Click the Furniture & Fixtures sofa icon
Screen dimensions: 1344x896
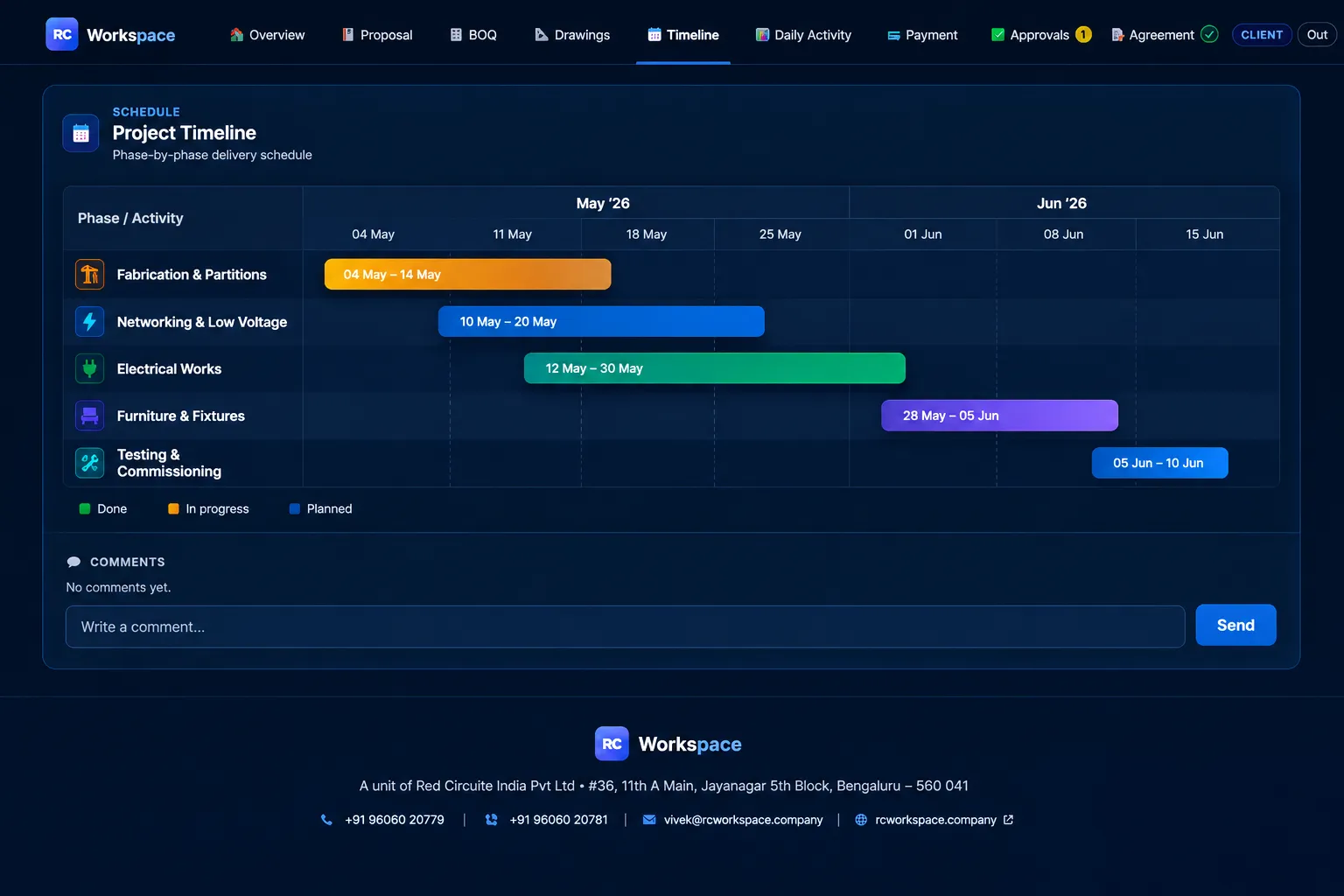(x=89, y=416)
